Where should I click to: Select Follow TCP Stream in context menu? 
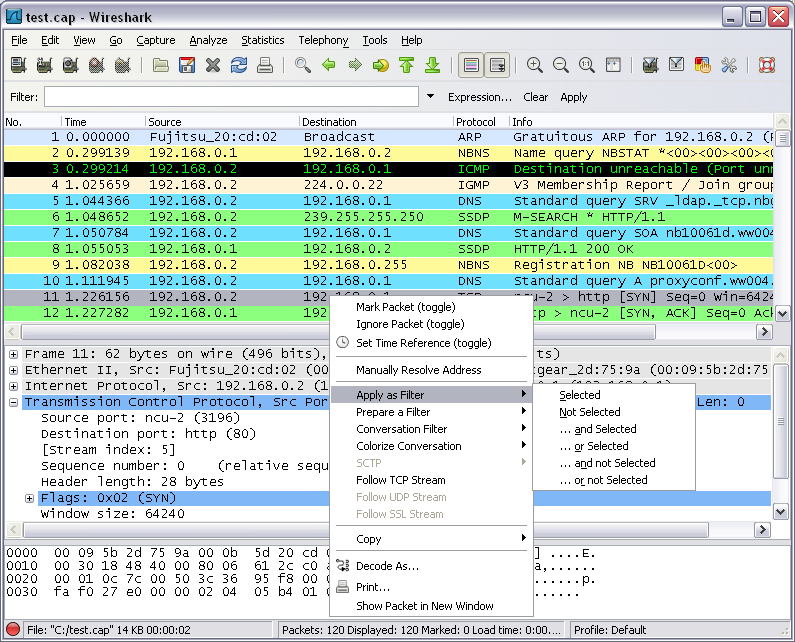(400, 480)
